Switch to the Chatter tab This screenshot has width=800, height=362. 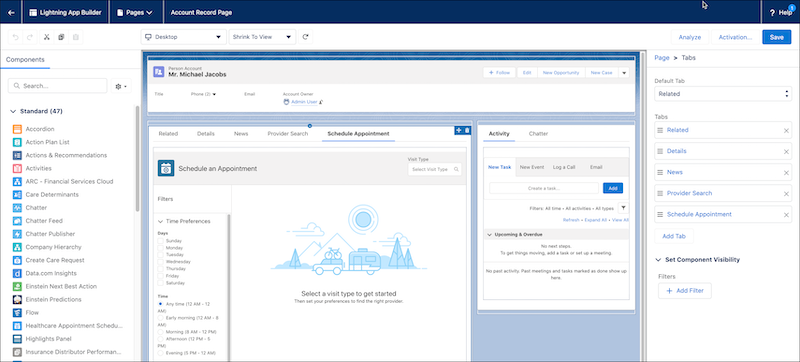tap(538, 134)
